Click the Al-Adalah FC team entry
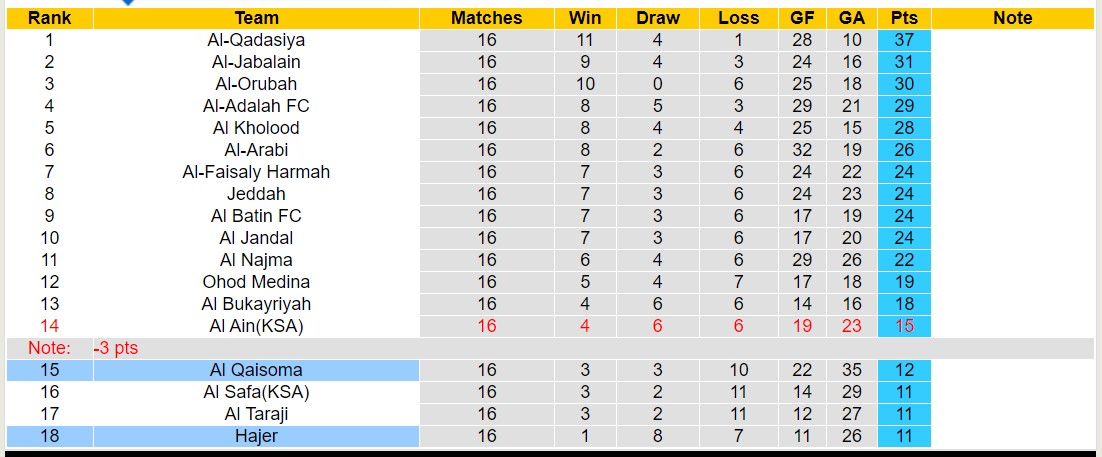This screenshot has height=457, width=1102. point(256,106)
